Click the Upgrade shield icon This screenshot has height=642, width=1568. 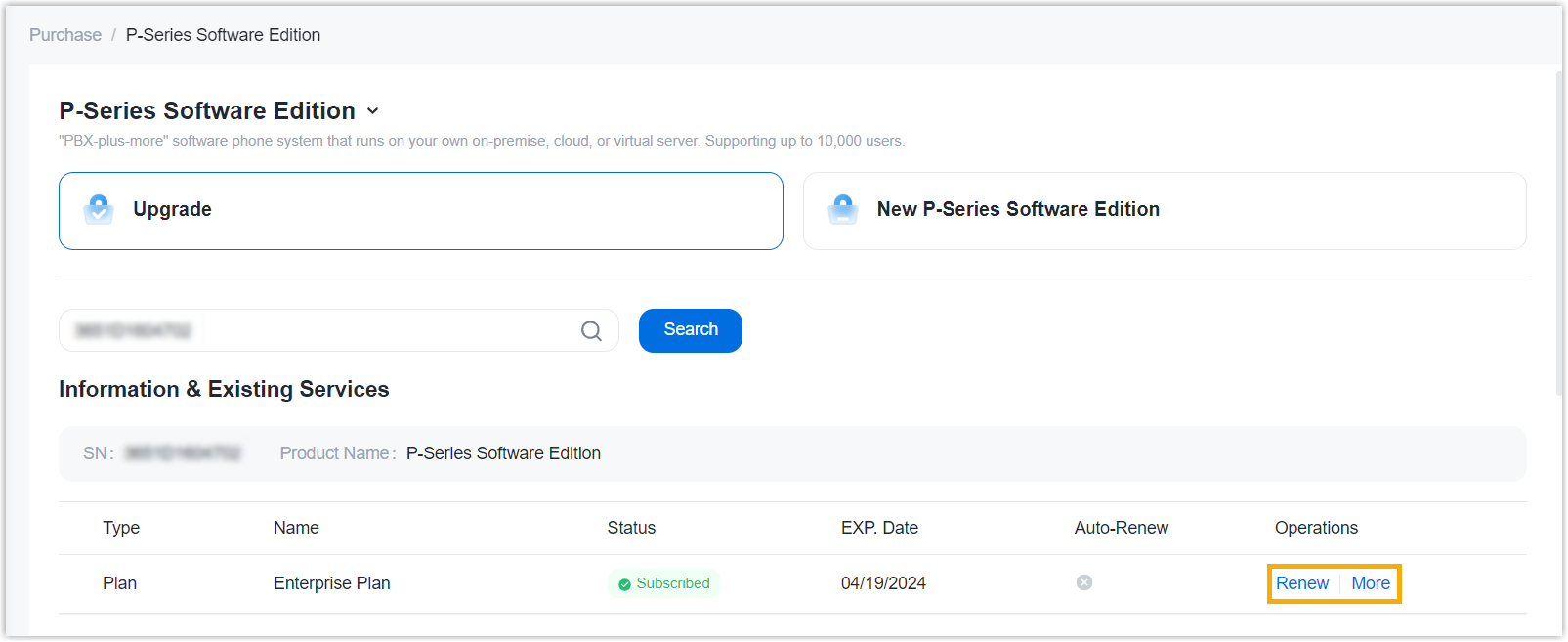(99, 209)
